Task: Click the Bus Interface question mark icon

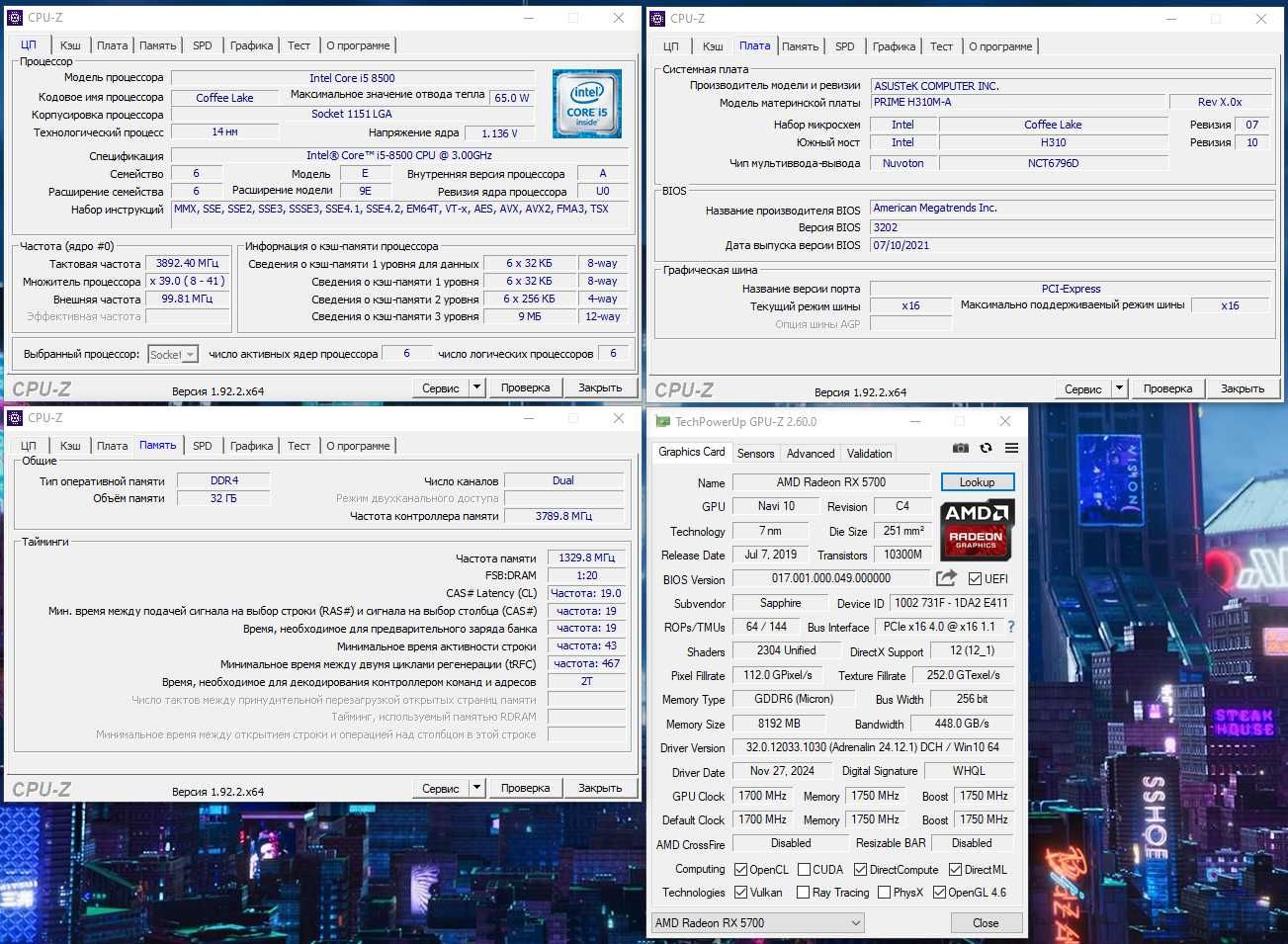Action: pos(1010,627)
